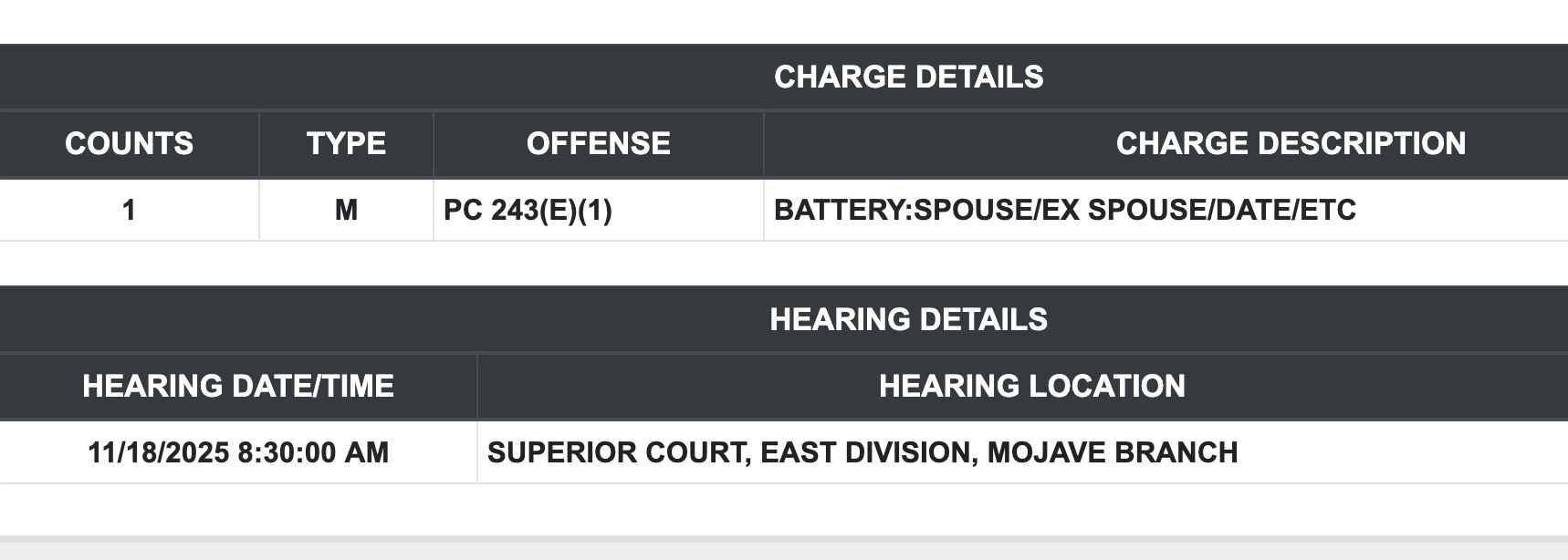Select the COUNTS column header

[x=129, y=144]
